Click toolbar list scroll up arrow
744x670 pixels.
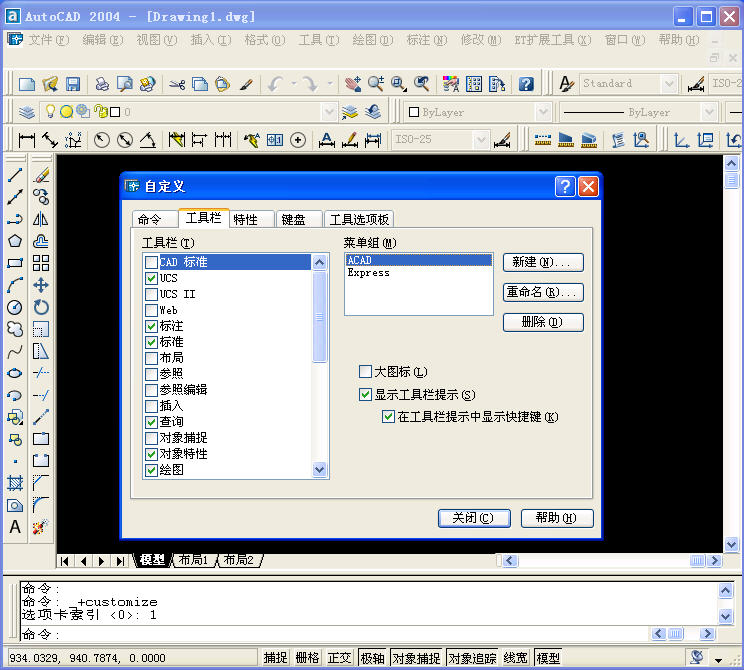point(320,262)
